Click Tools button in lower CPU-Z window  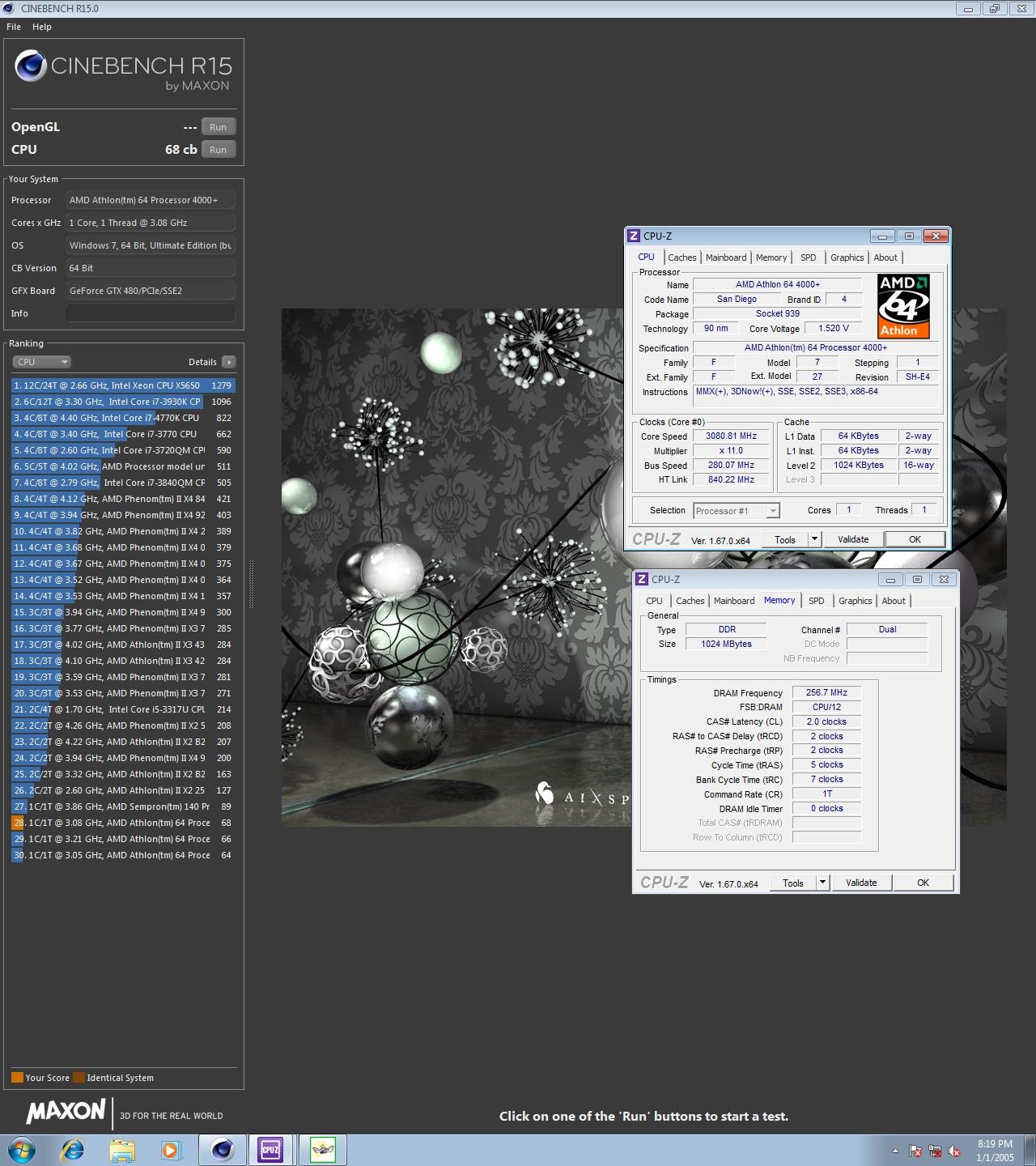(x=793, y=883)
